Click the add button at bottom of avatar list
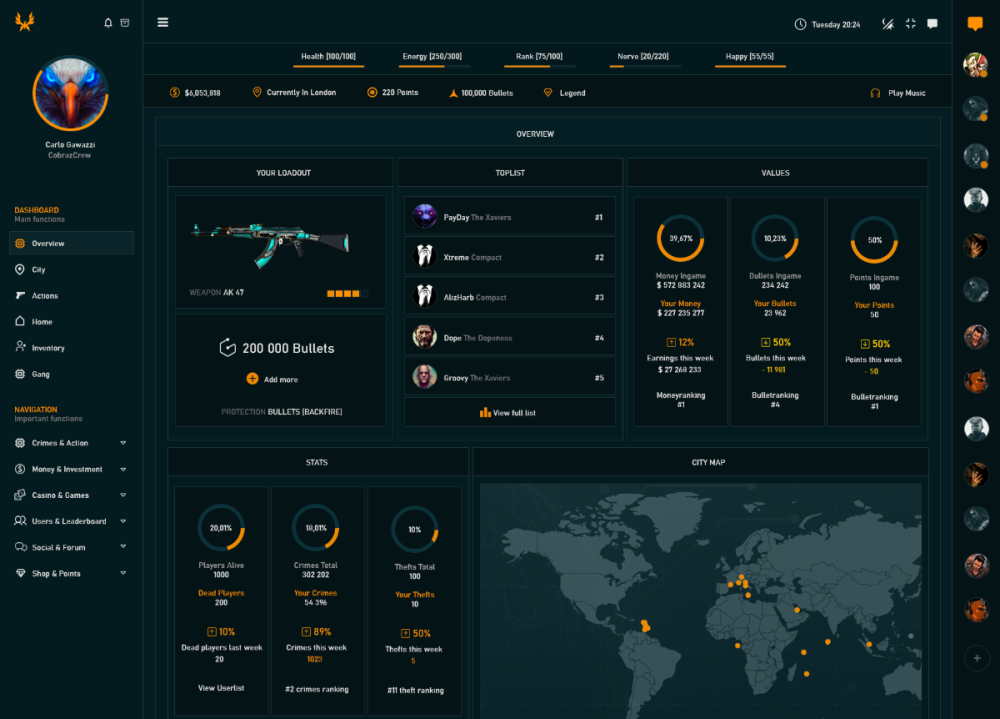 click(976, 658)
